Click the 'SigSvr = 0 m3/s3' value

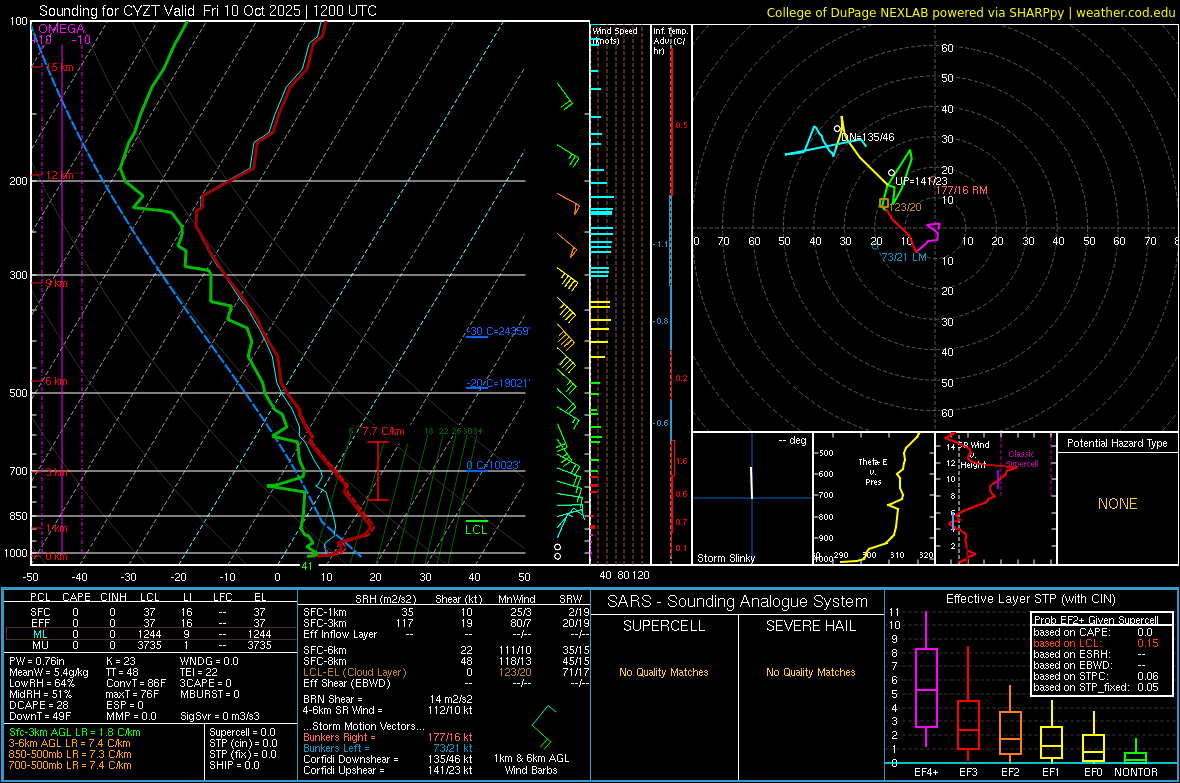point(220,716)
